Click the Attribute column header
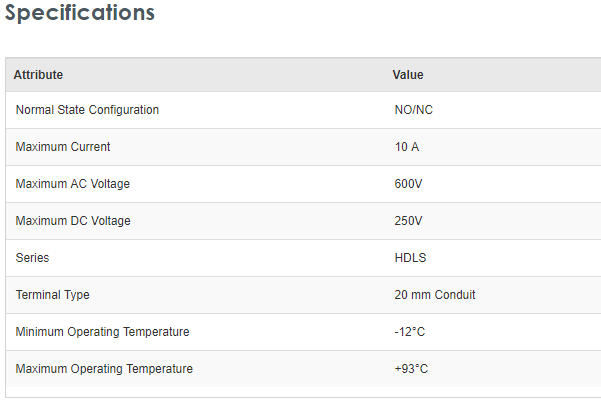601x409 pixels. [38, 75]
